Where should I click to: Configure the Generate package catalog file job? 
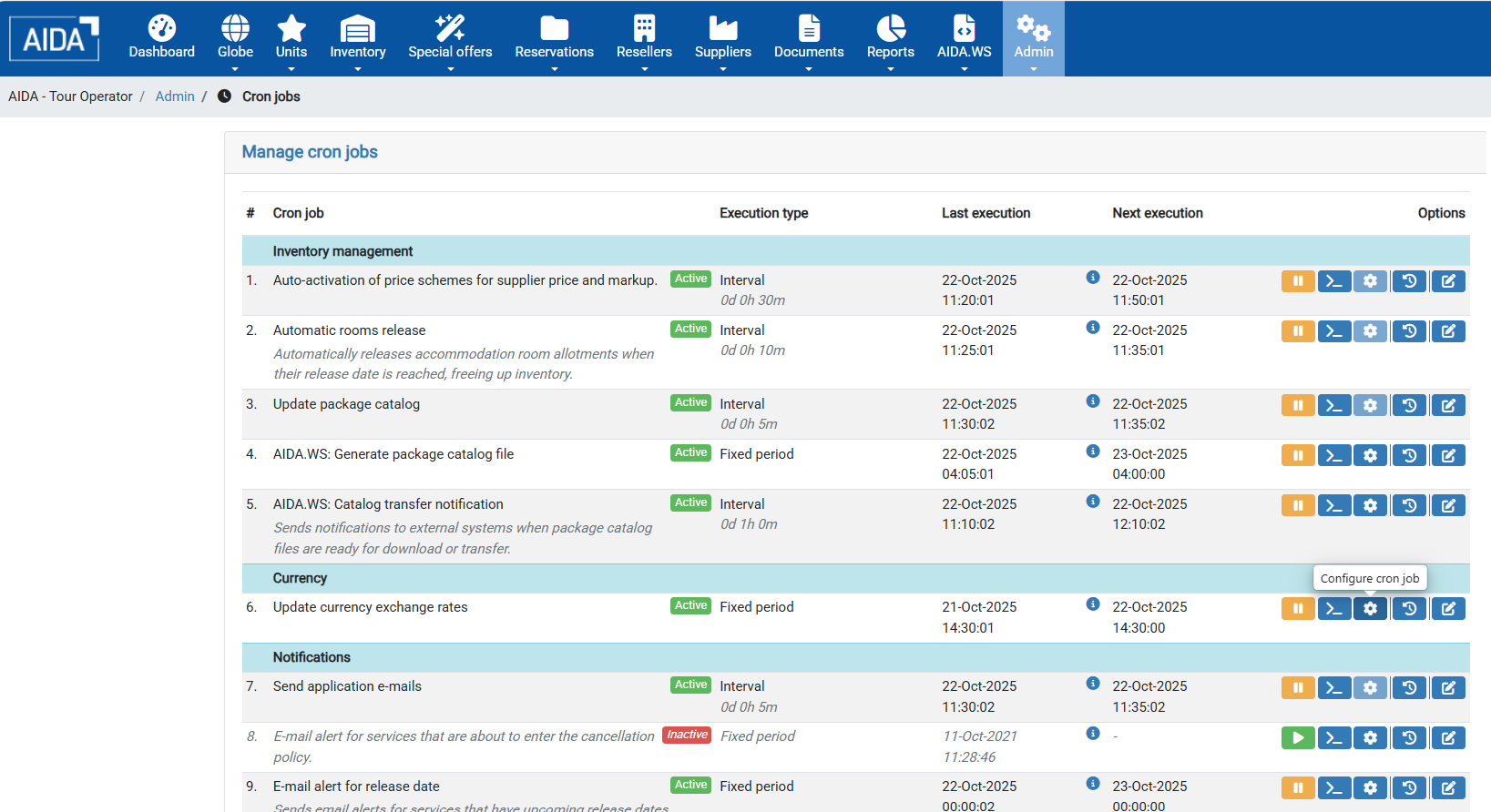(x=1371, y=455)
